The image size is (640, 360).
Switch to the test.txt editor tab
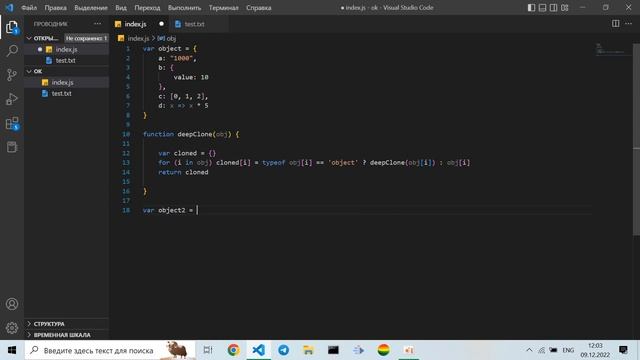[194, 24]
